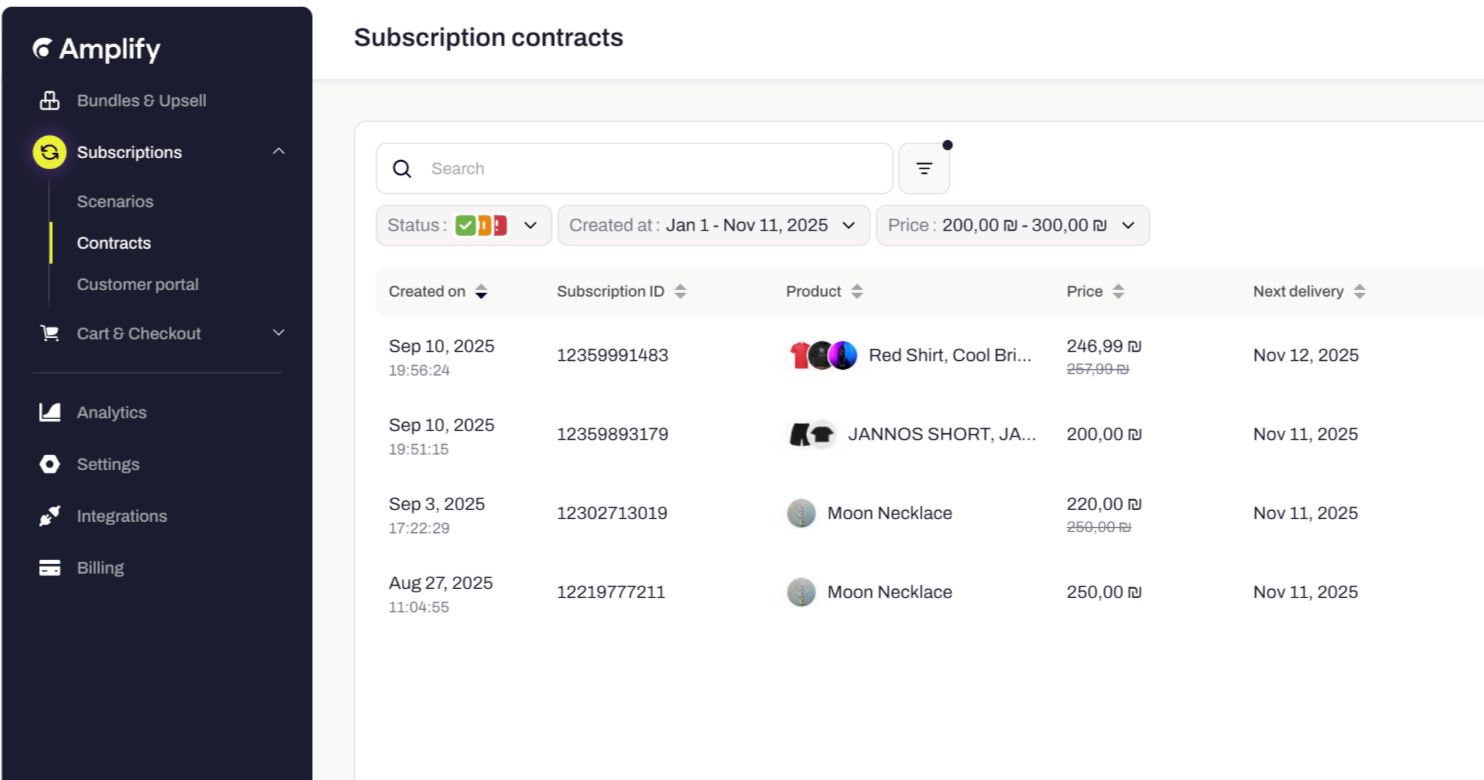Viewport: 1484px width, 780px height.
Task: Collapse the Subscriptions menu chevron
Action: pos(279,151)
